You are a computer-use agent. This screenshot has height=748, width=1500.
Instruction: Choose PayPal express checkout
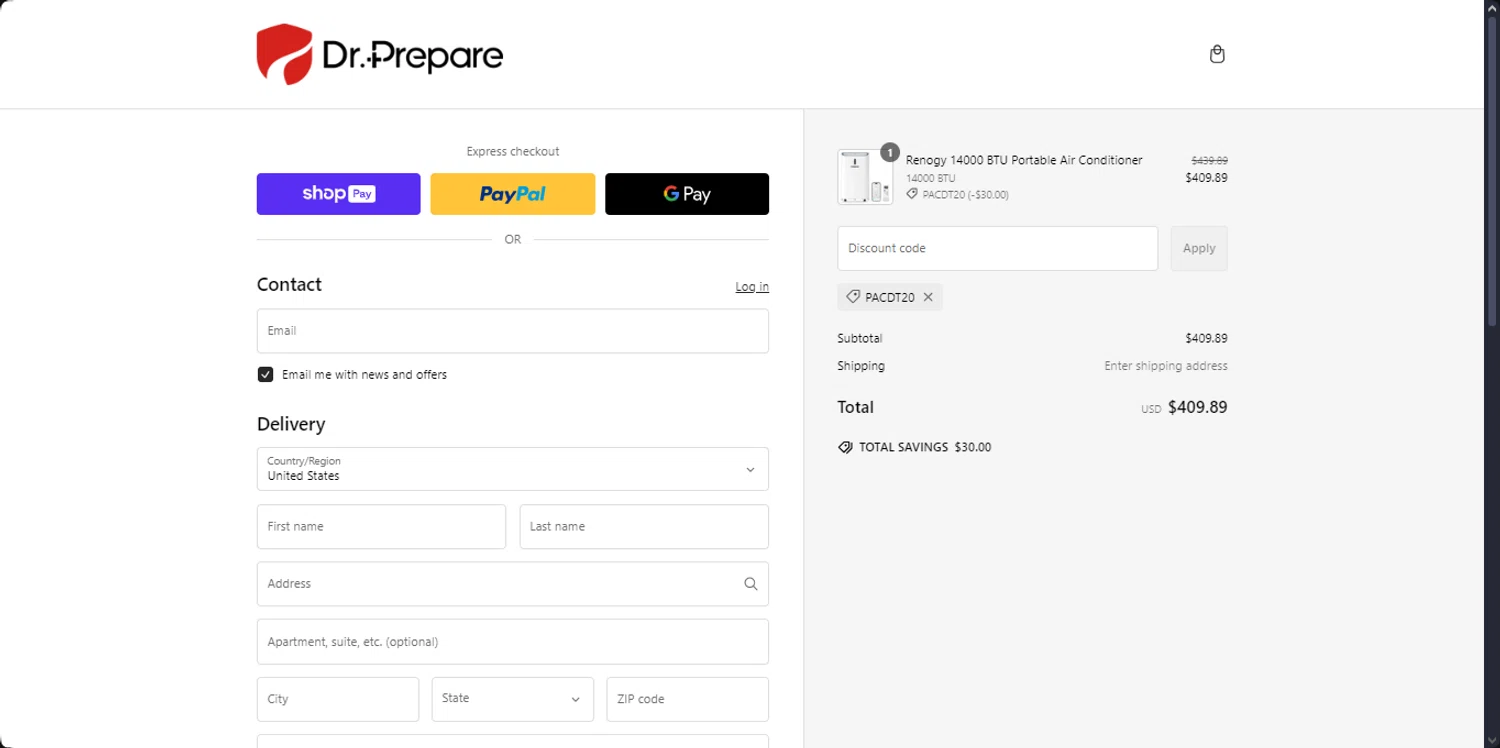513,194
